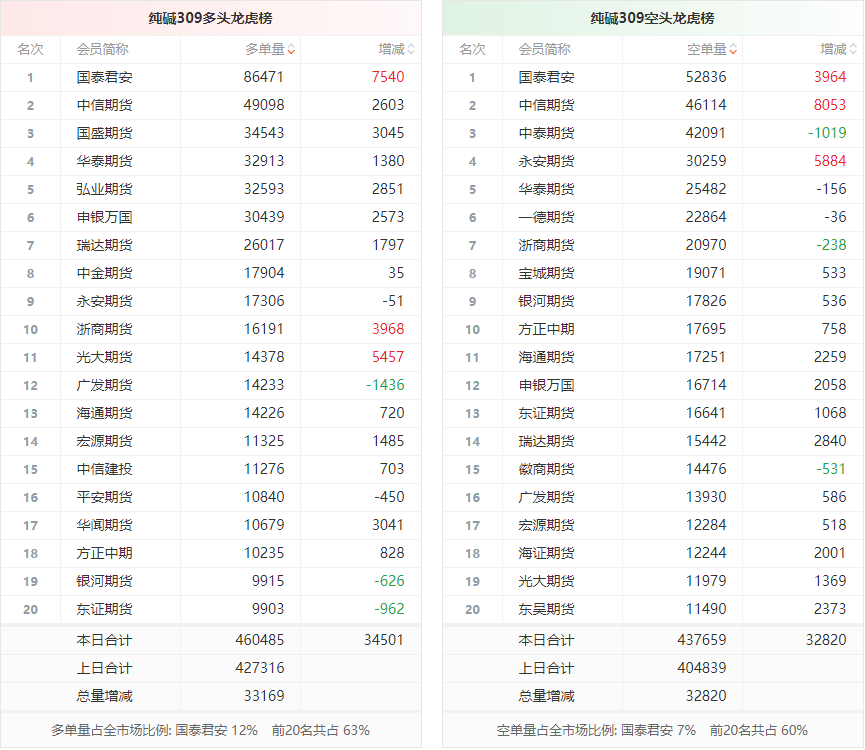The height and width of the screenshot is (750, 865).
Task: Click sort icon beside 增减 in 多头 table
Action: pos(411,49)
